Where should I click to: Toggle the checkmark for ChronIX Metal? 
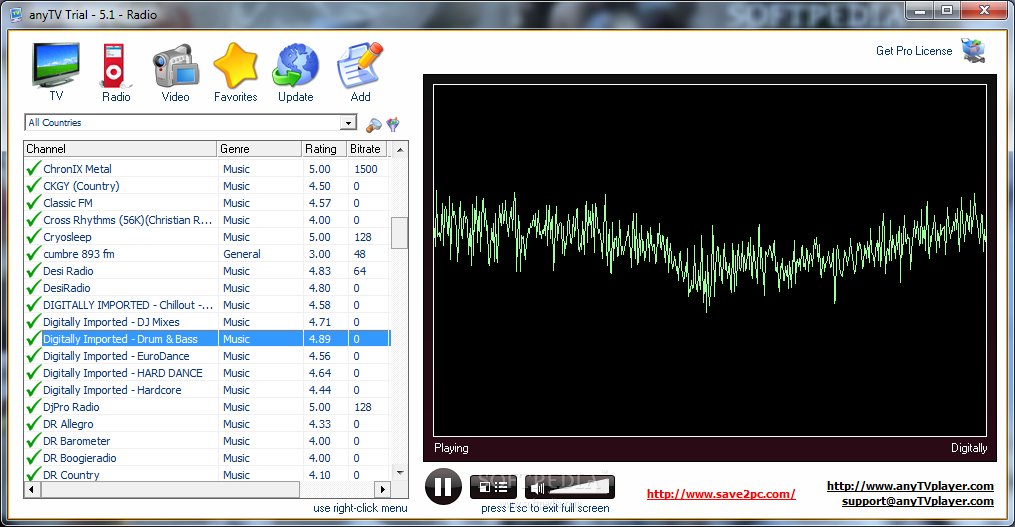point(34,169)
